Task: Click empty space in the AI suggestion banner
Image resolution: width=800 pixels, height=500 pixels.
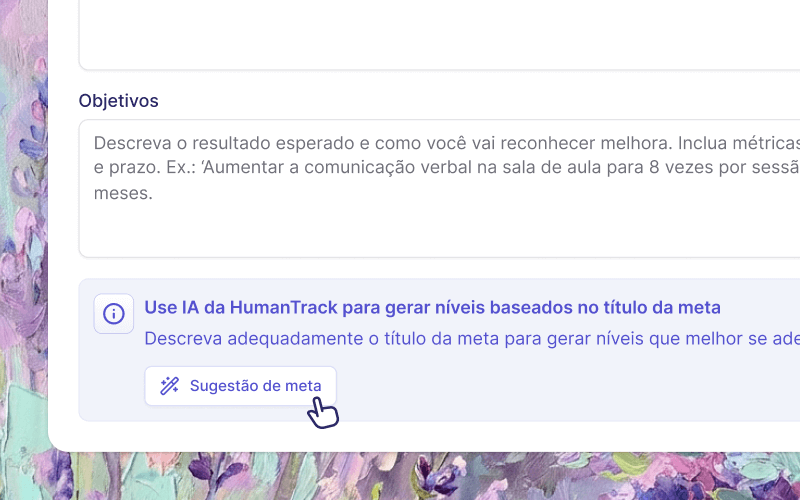Action: [x=561, y=388]
